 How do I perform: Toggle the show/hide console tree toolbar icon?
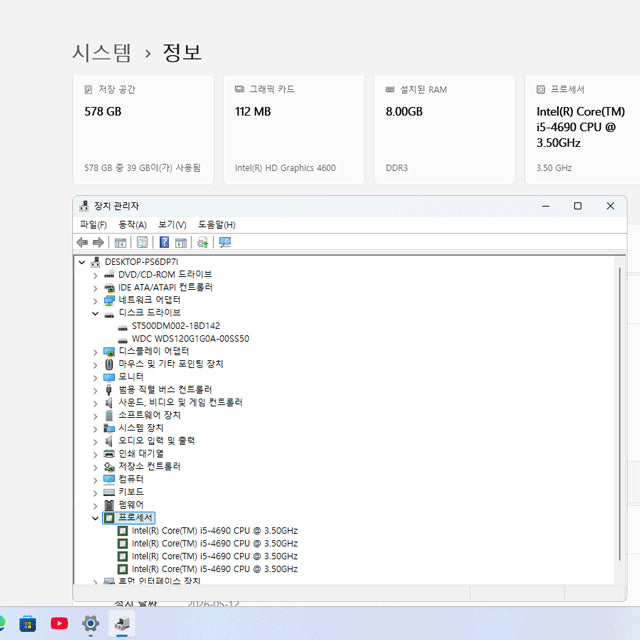120,242
